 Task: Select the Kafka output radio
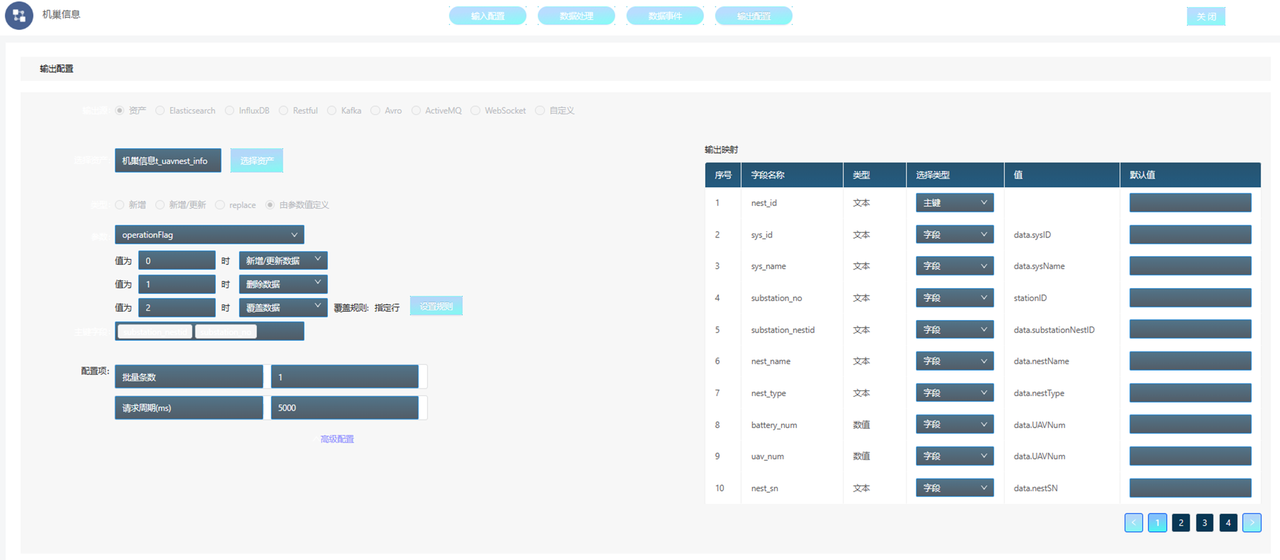pyautogui.click(x=332, y=110)
